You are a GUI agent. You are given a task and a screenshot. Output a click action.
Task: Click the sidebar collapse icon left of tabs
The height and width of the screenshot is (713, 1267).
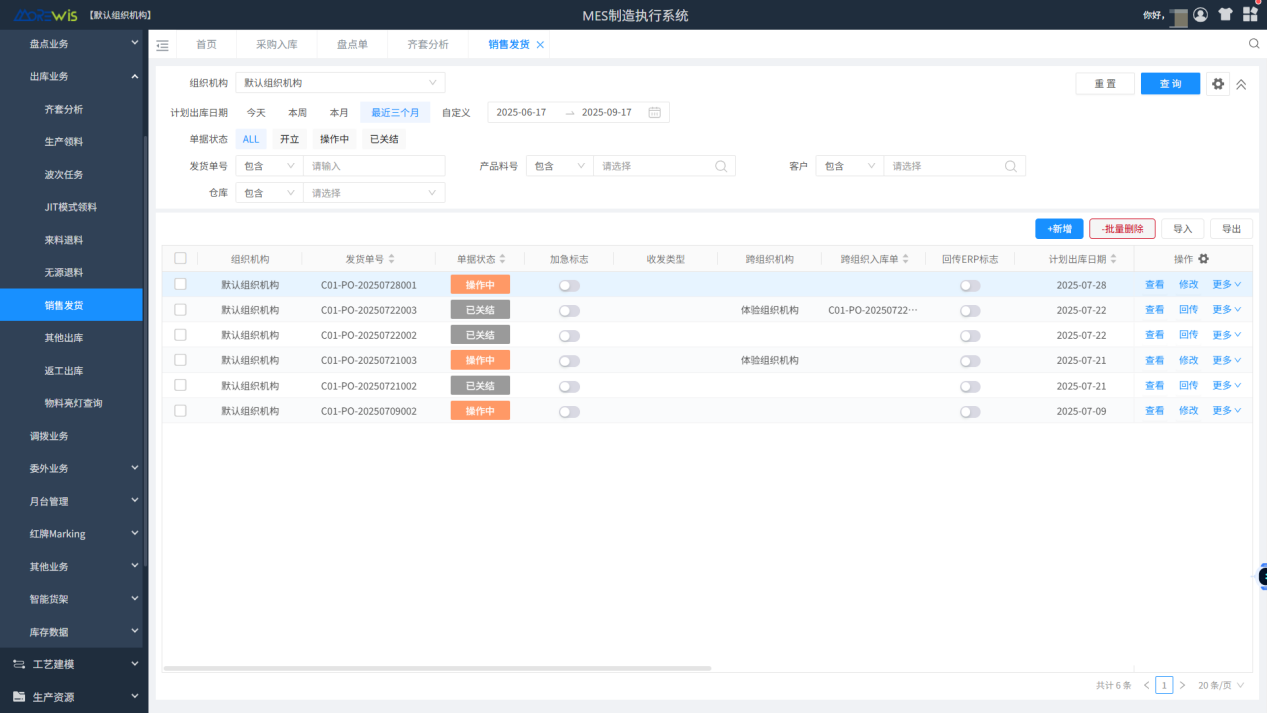[161, 45]
